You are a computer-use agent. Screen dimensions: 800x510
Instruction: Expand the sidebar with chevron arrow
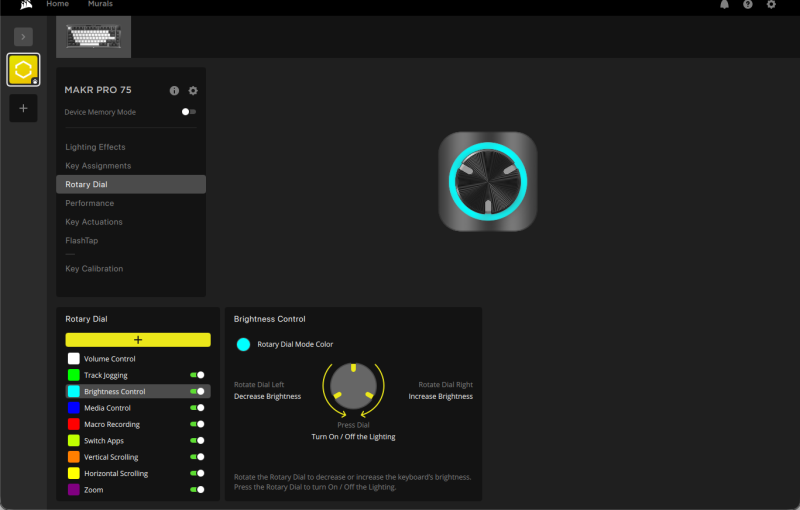23,37
